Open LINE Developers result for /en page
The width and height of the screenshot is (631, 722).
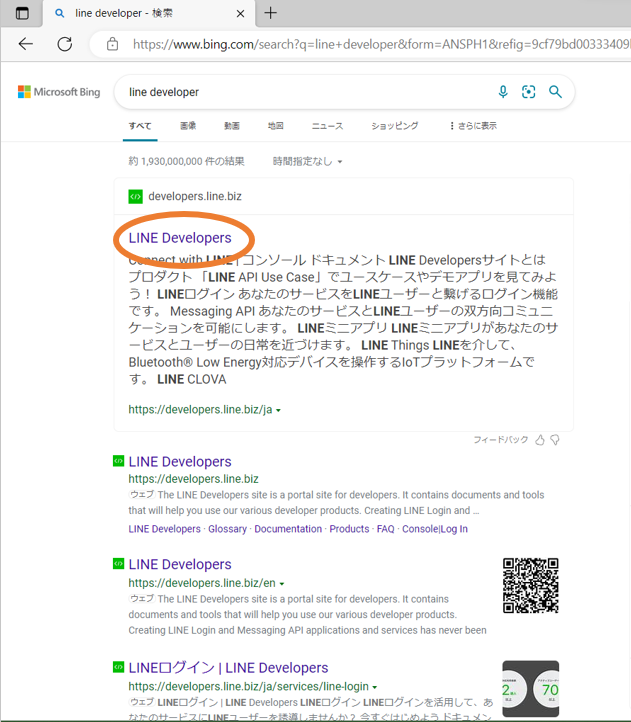[x=180, y=565]
